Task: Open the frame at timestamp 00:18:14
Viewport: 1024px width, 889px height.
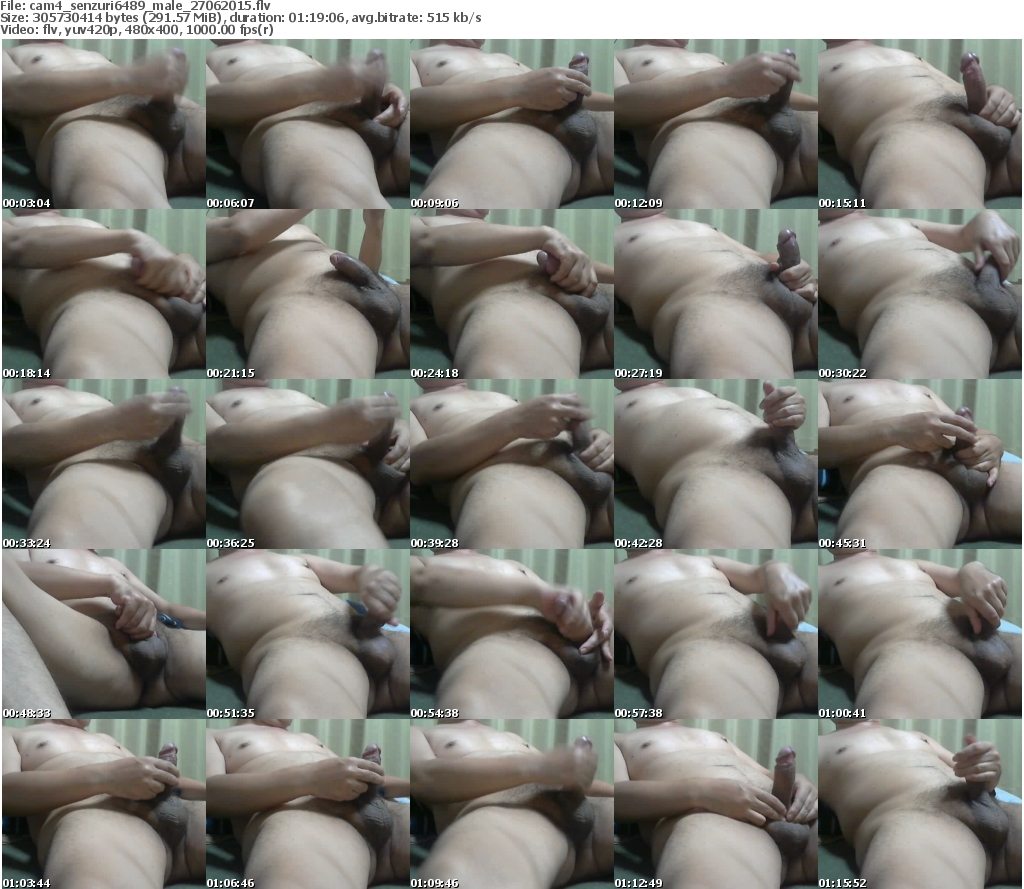Action: pos(104,294)
